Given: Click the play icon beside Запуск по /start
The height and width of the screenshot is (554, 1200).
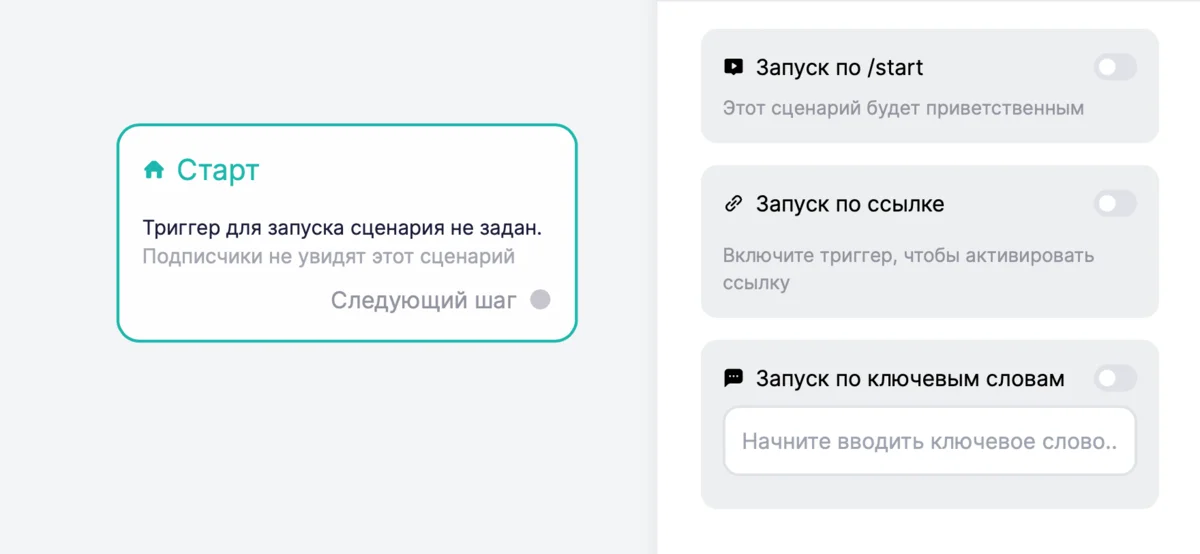Looking at the screenshot, I should tap(734, 68).
